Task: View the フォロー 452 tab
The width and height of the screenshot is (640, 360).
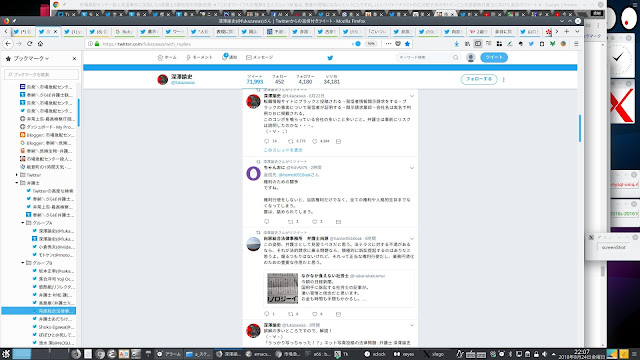Action: tap(280, 80)
